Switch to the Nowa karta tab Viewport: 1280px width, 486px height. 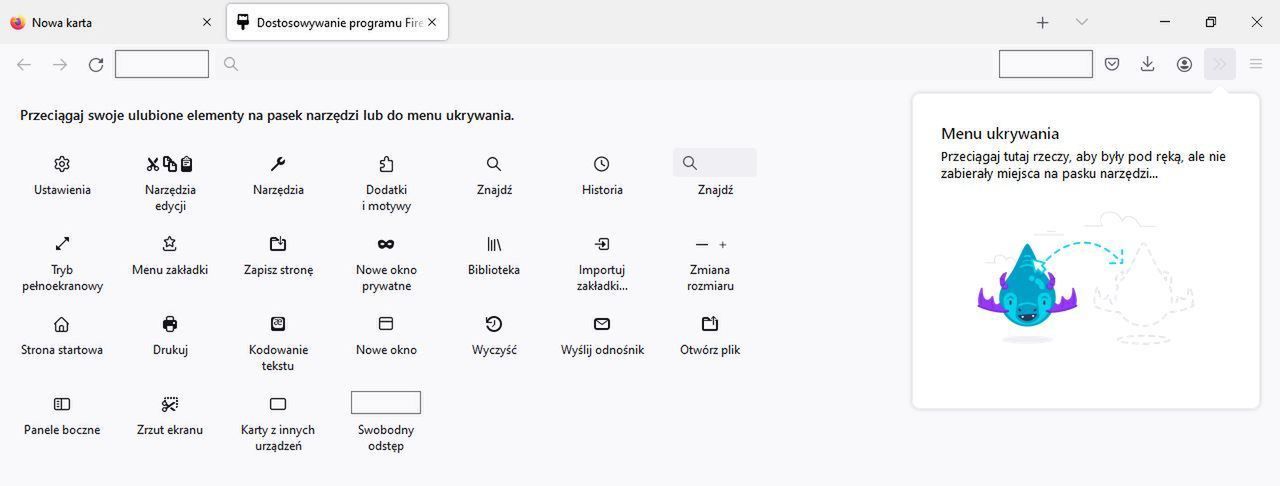pyautogui.click(x=111, y=22)
